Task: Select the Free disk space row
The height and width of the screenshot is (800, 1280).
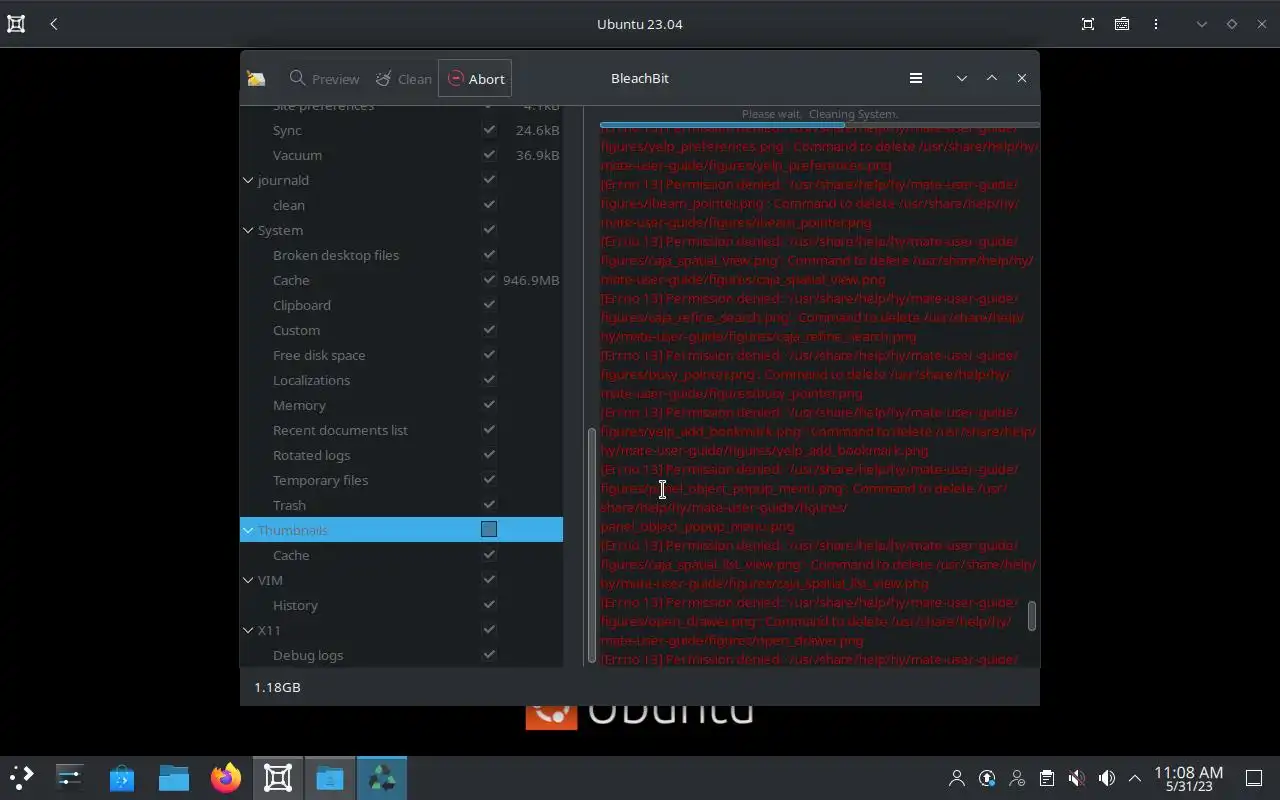Action: click(401, 355)
